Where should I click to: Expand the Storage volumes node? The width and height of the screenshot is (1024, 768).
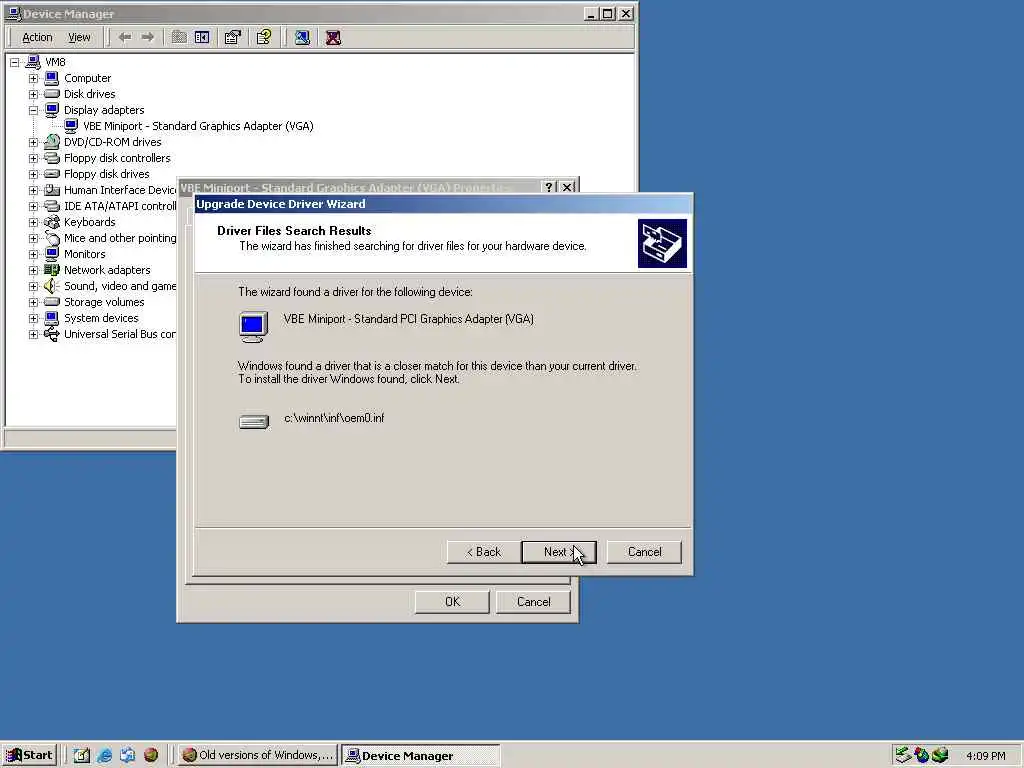click(x=33, y=302)
